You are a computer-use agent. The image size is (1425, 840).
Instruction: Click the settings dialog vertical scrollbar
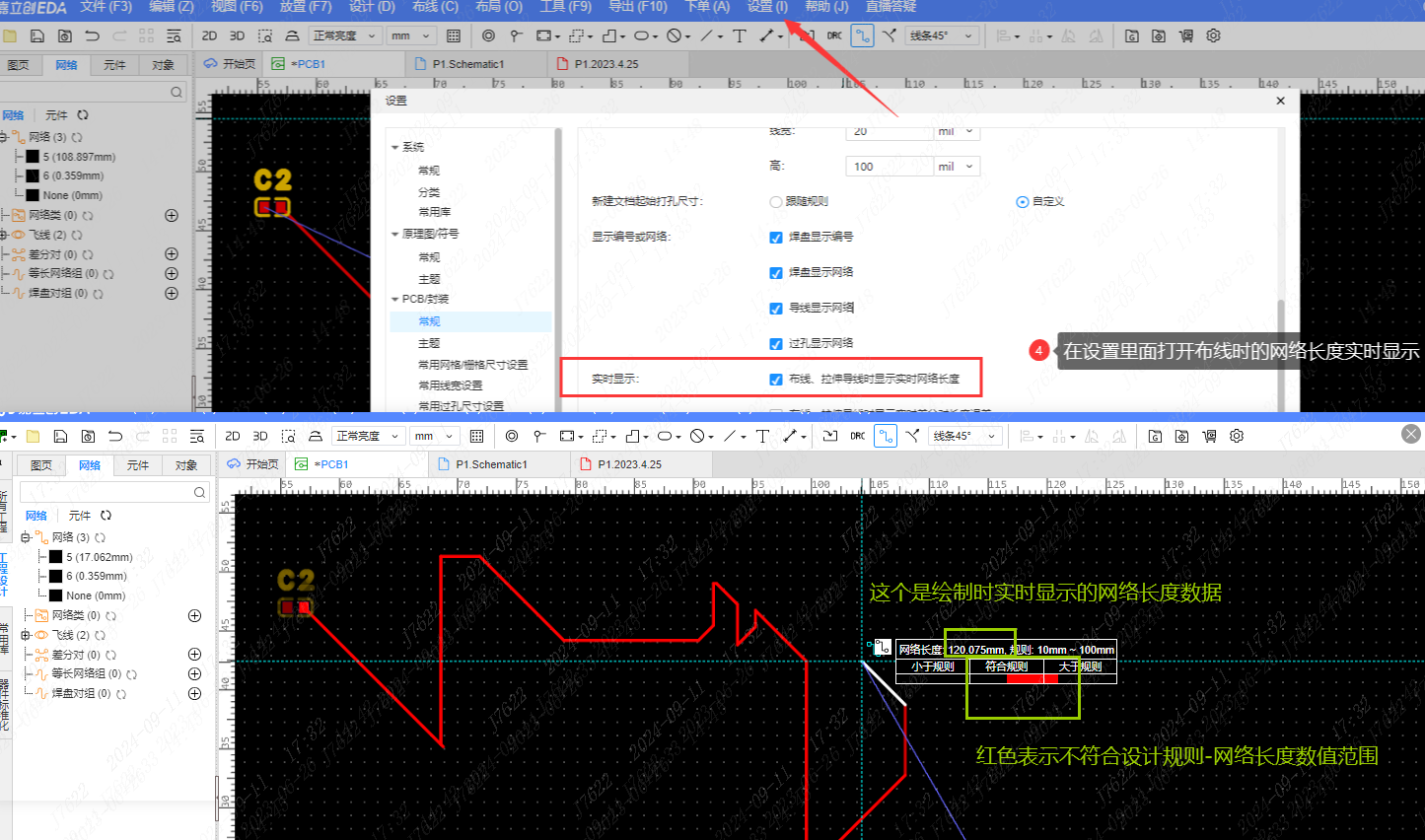click(1281, 355)
